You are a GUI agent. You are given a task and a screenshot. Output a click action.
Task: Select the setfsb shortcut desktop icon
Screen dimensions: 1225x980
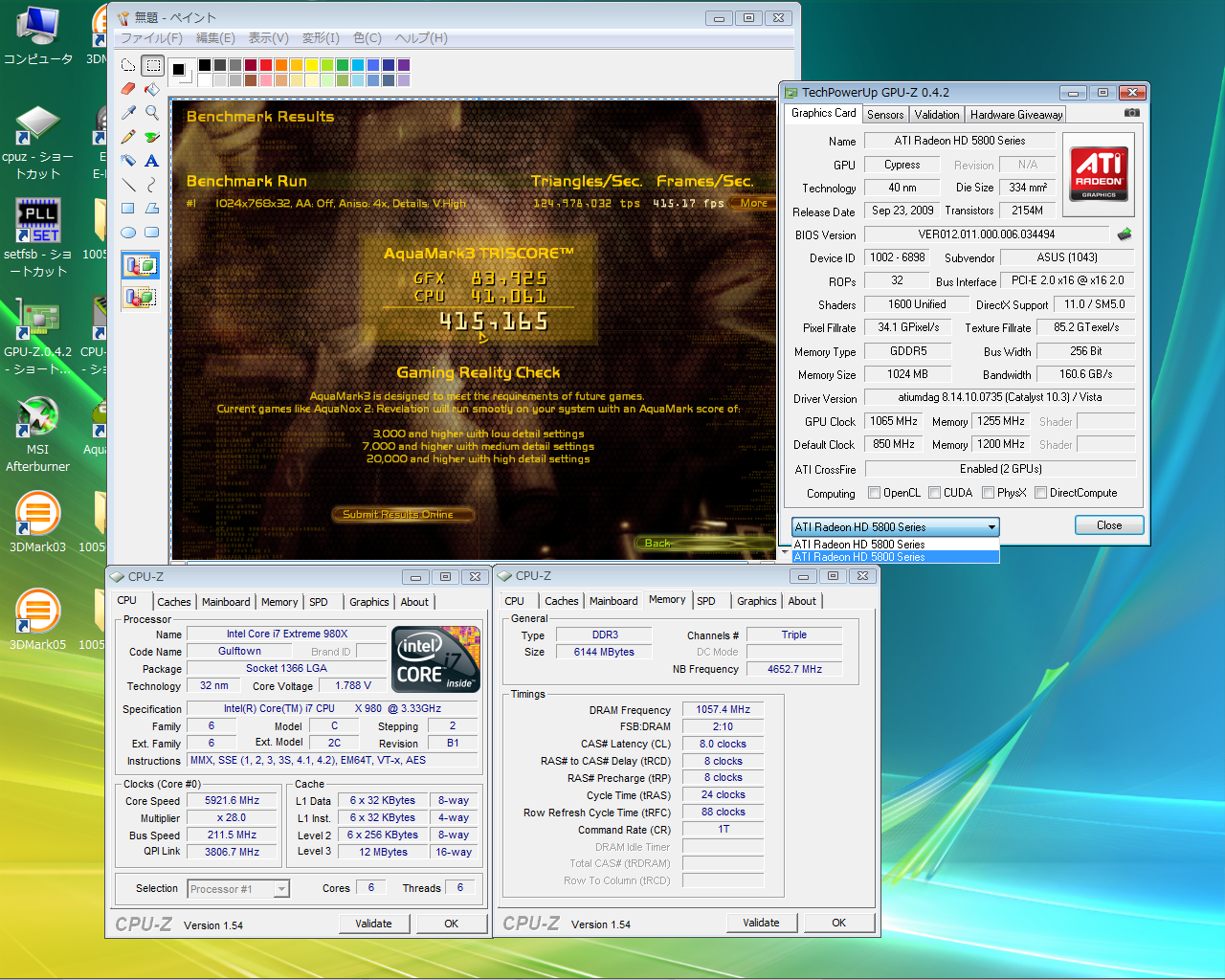[x=38, y=238]
